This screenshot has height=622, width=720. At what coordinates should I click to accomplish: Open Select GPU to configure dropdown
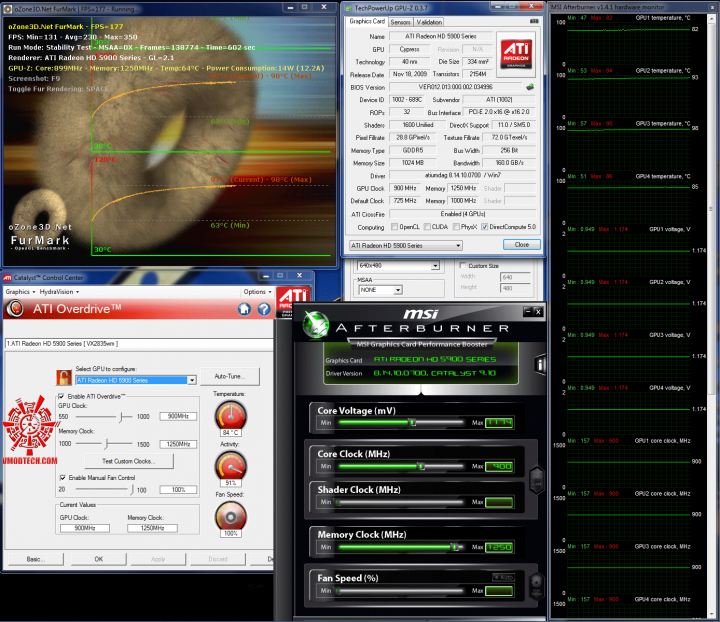point(136,380)
